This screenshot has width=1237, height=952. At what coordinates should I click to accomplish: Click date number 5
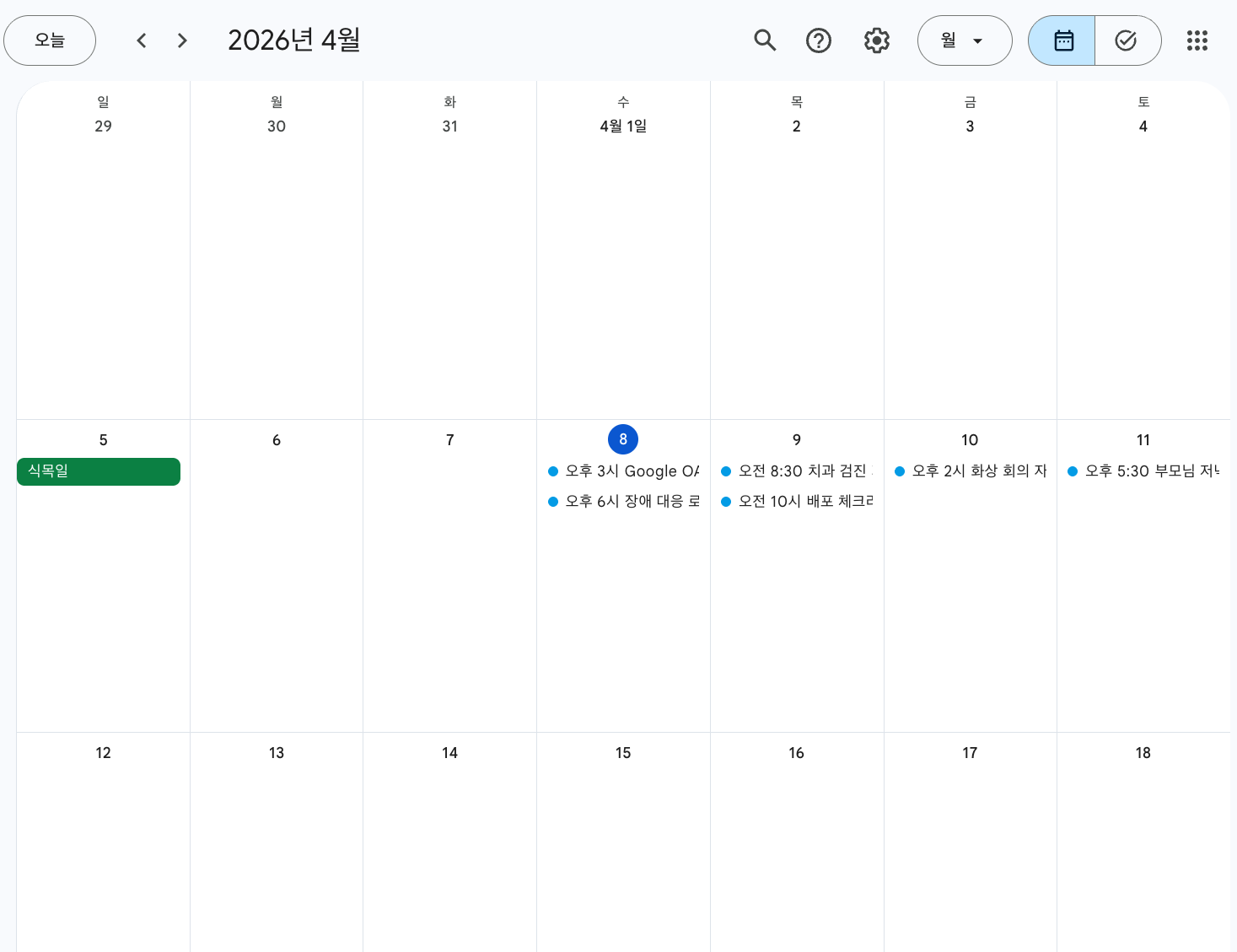click(103, 440)
